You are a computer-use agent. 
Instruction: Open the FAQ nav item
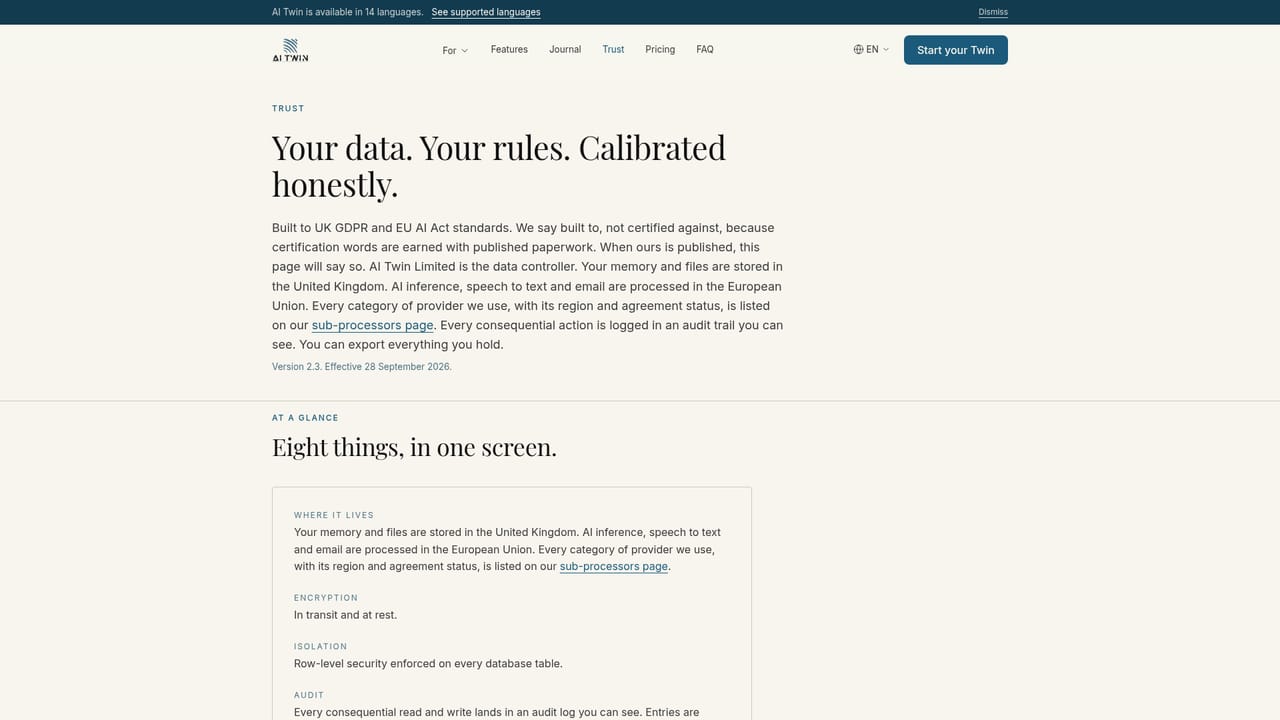(705, 49)
